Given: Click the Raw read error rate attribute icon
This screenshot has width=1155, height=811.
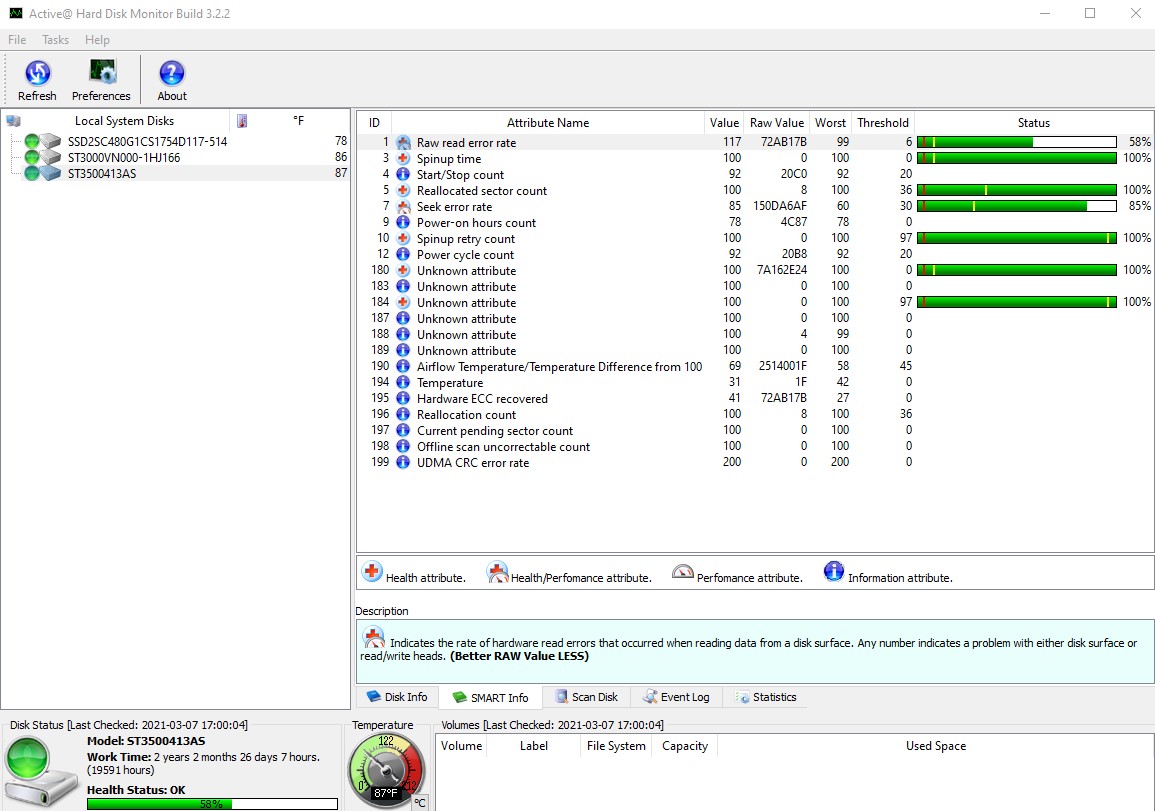Looking at the screenshot, I should click(404, 143).
